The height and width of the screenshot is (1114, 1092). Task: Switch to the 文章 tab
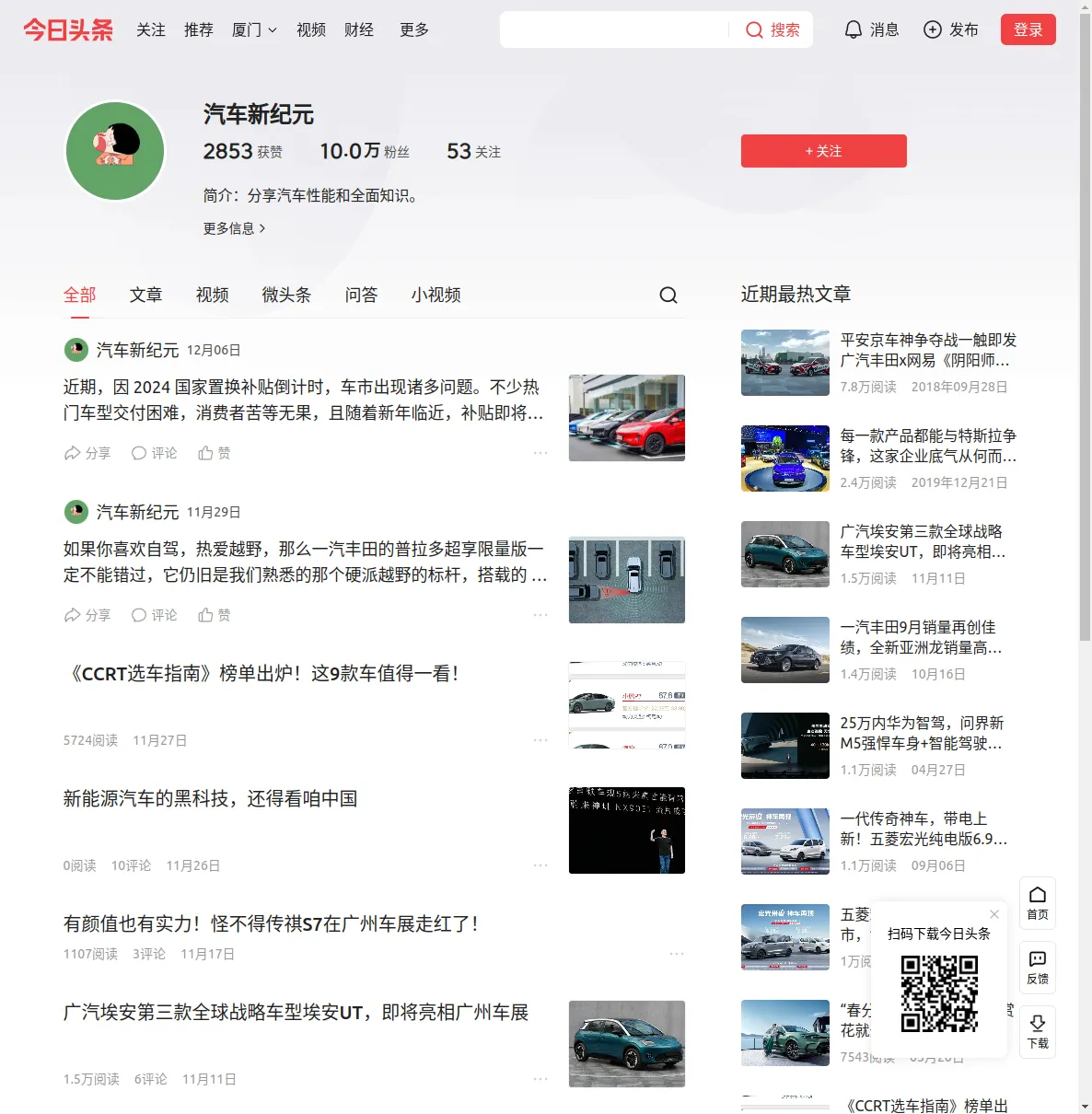tap(146, 295)
